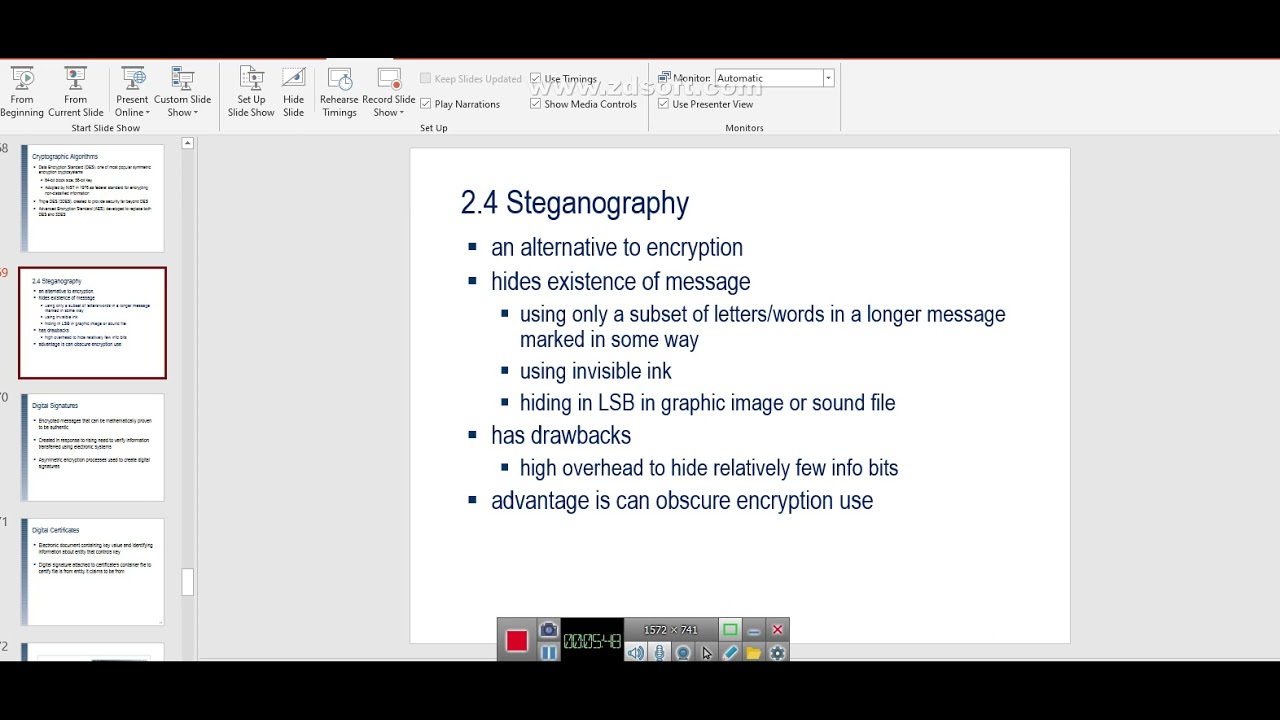Open Set Up Slide Show dialog
This screenshot has height=720, width=1280.
coord(251,92)
